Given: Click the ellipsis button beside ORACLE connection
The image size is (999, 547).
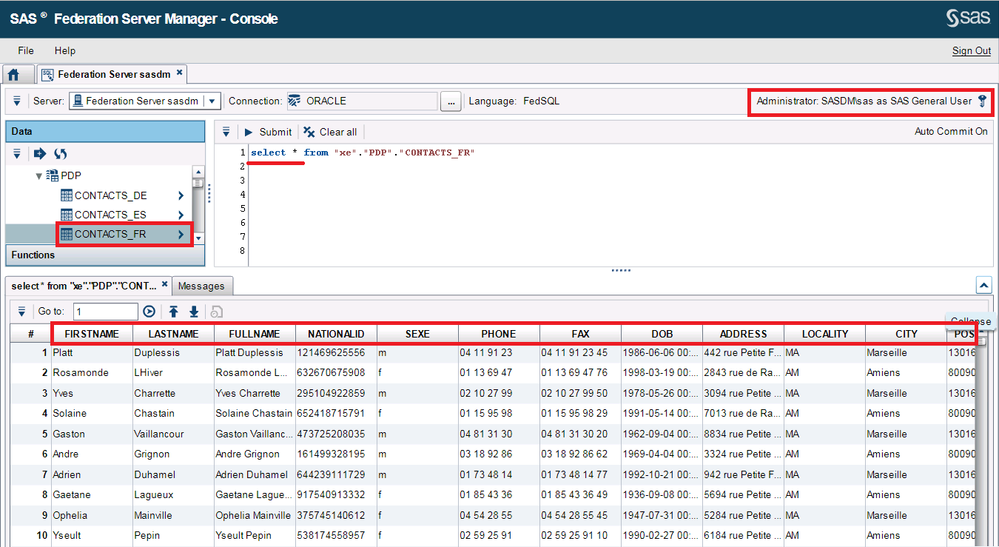Looking at the screenshot, I should (x=451, y=101).
